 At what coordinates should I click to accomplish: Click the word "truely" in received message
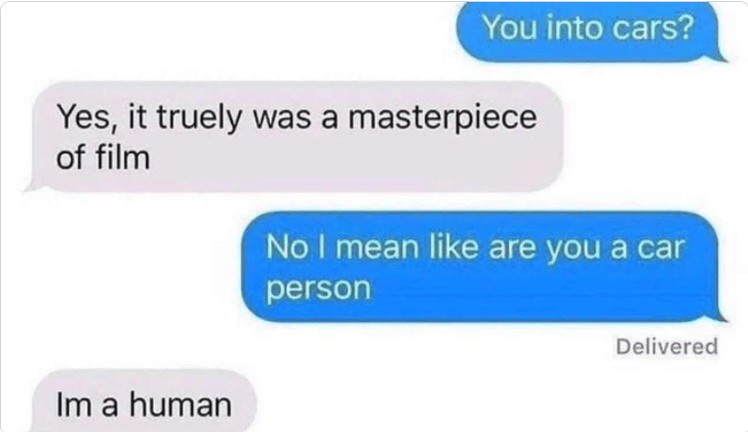click(x=199, y=117)
